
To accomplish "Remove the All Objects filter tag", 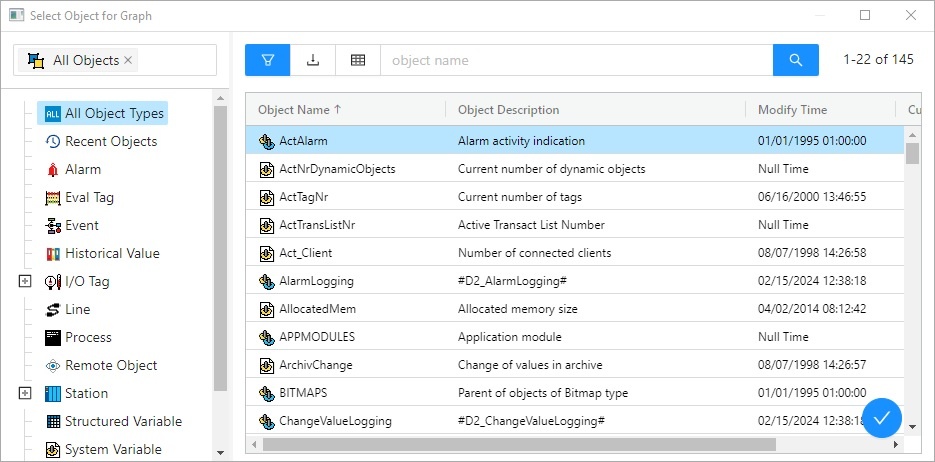I will click(128, 60).
